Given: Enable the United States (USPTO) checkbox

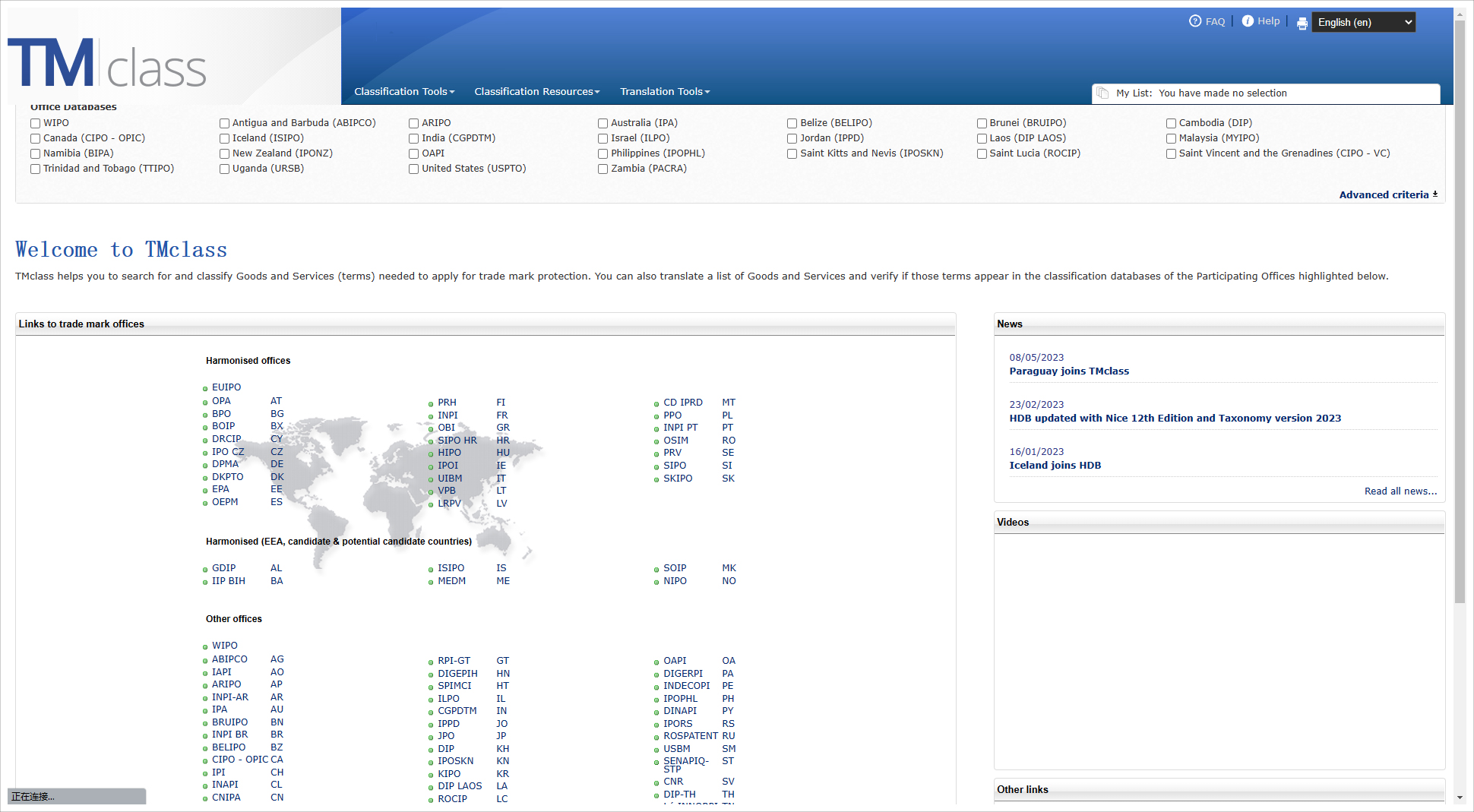Looking at the screenshot, I should [x=414, y=169].
